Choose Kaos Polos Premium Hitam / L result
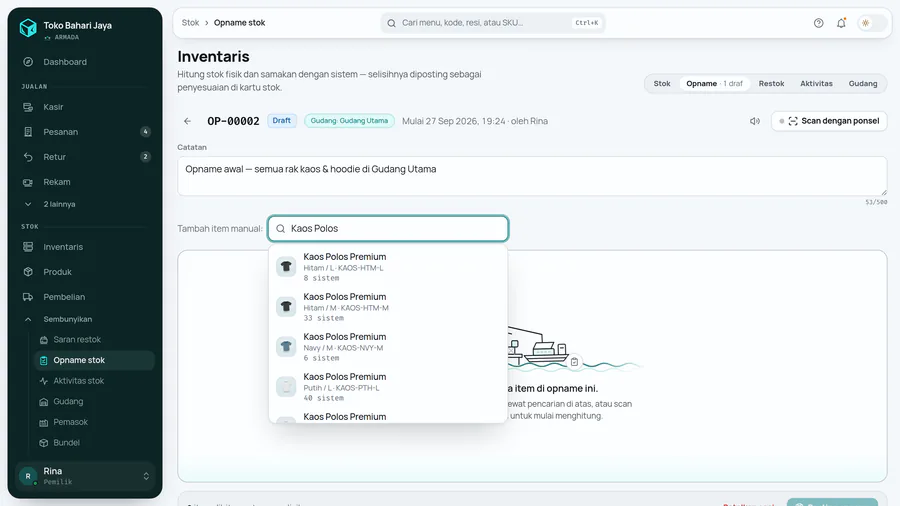 point(388,267)
